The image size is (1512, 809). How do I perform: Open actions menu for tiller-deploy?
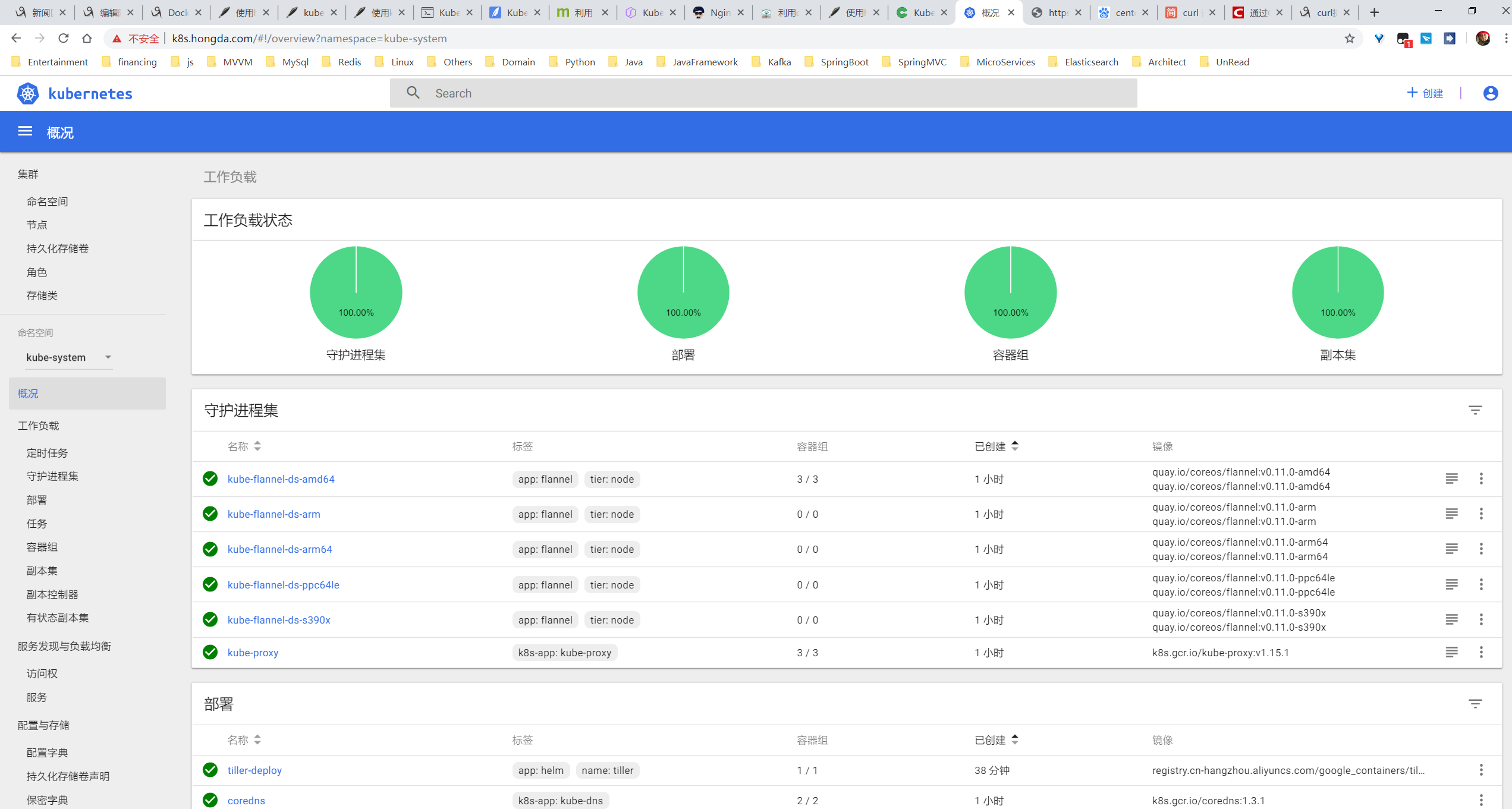coord(1481,770)
